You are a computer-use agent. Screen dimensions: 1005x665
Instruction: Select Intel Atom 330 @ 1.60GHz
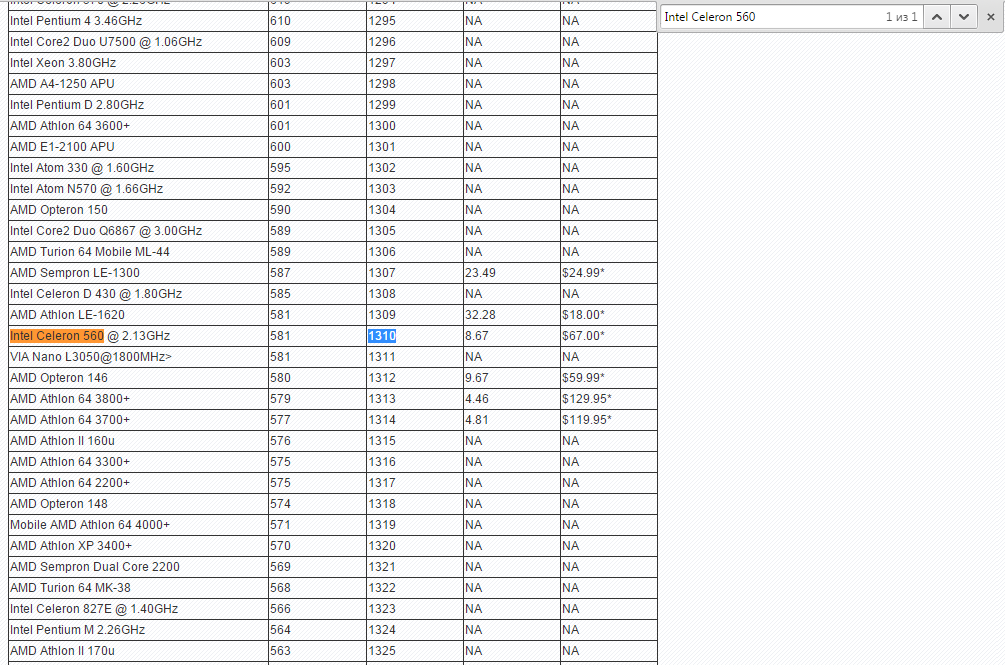[x=82, y=168]
